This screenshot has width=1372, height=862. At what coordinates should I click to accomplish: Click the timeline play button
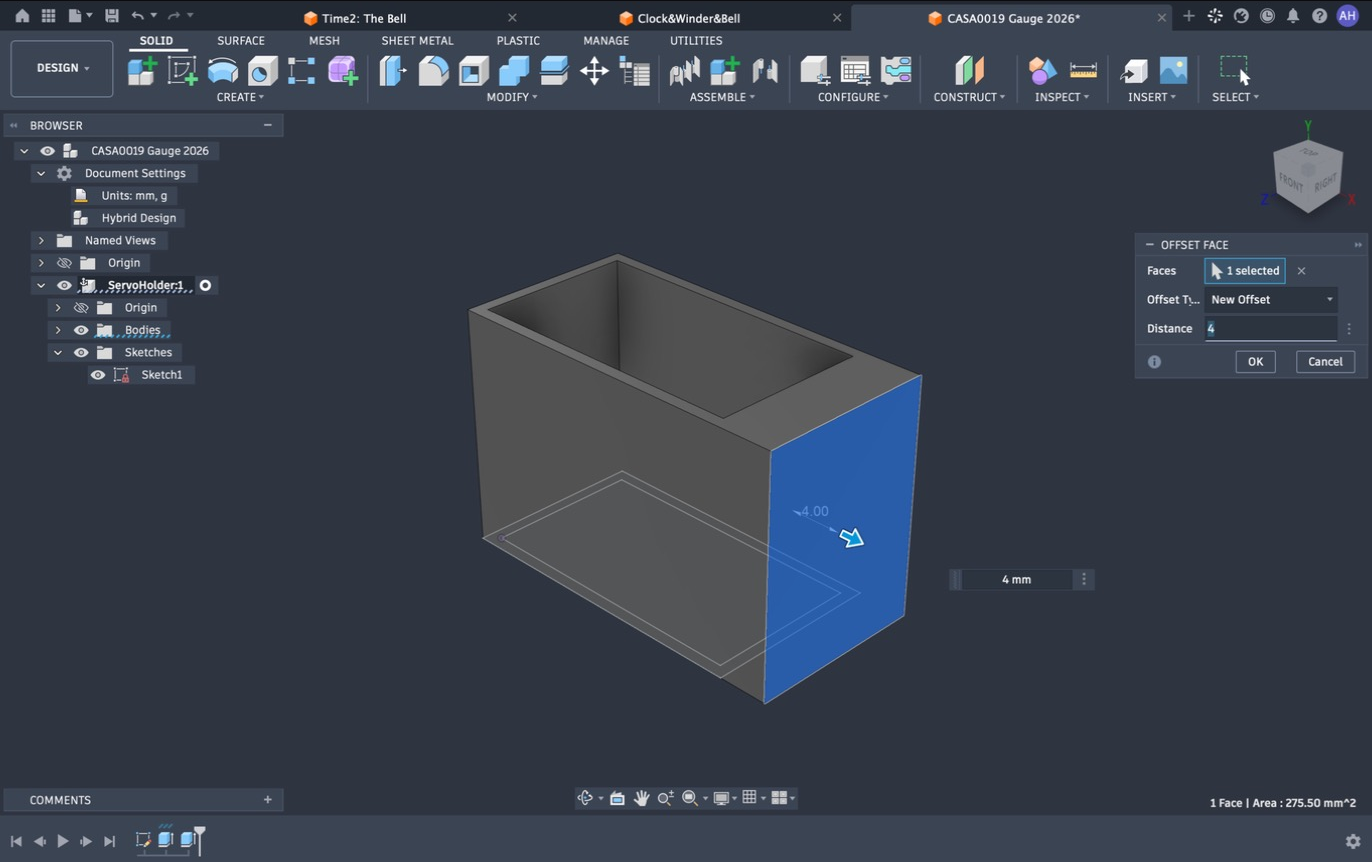(62, 842)
